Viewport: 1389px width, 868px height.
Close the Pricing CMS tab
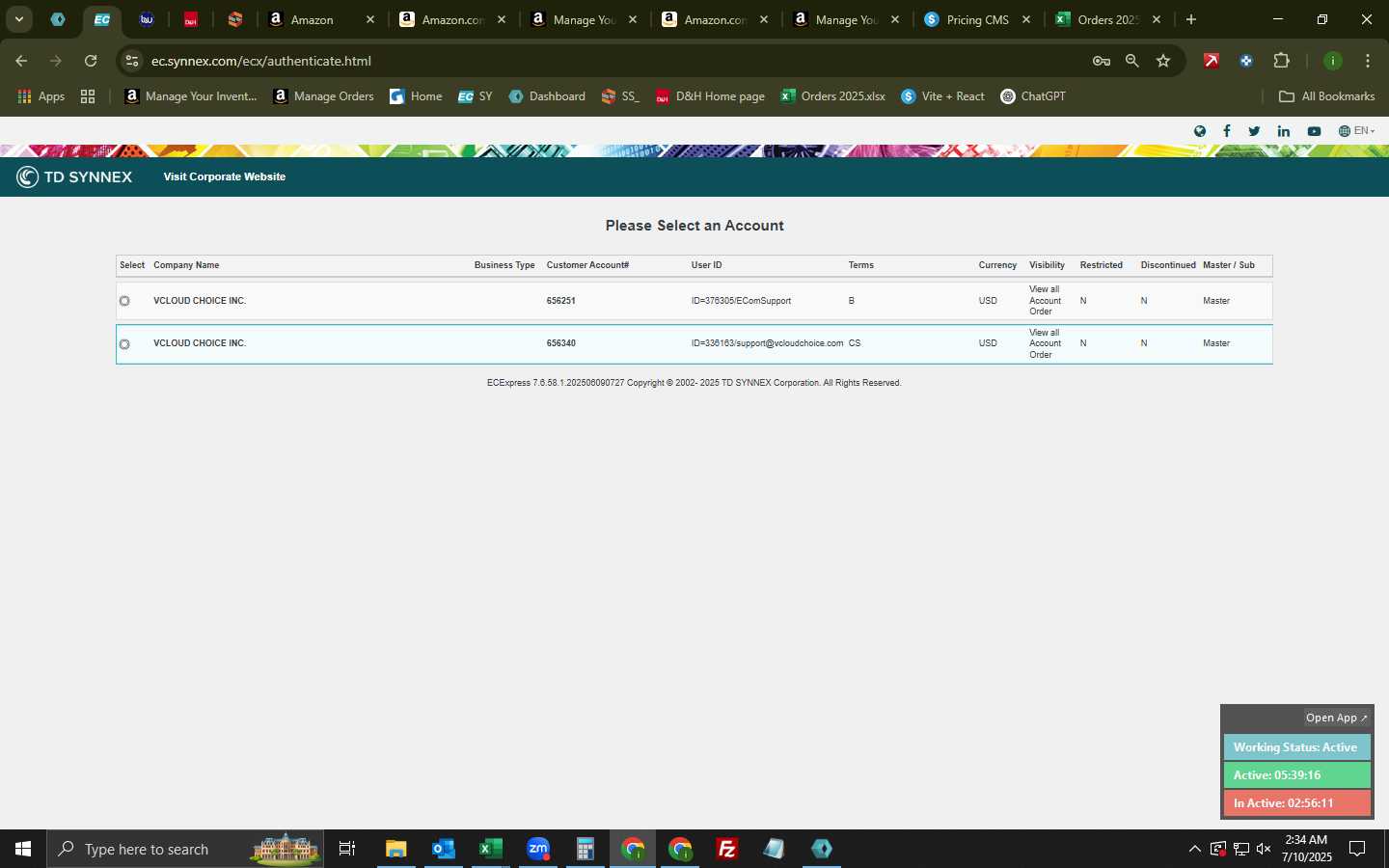[x=1026, y=19]
